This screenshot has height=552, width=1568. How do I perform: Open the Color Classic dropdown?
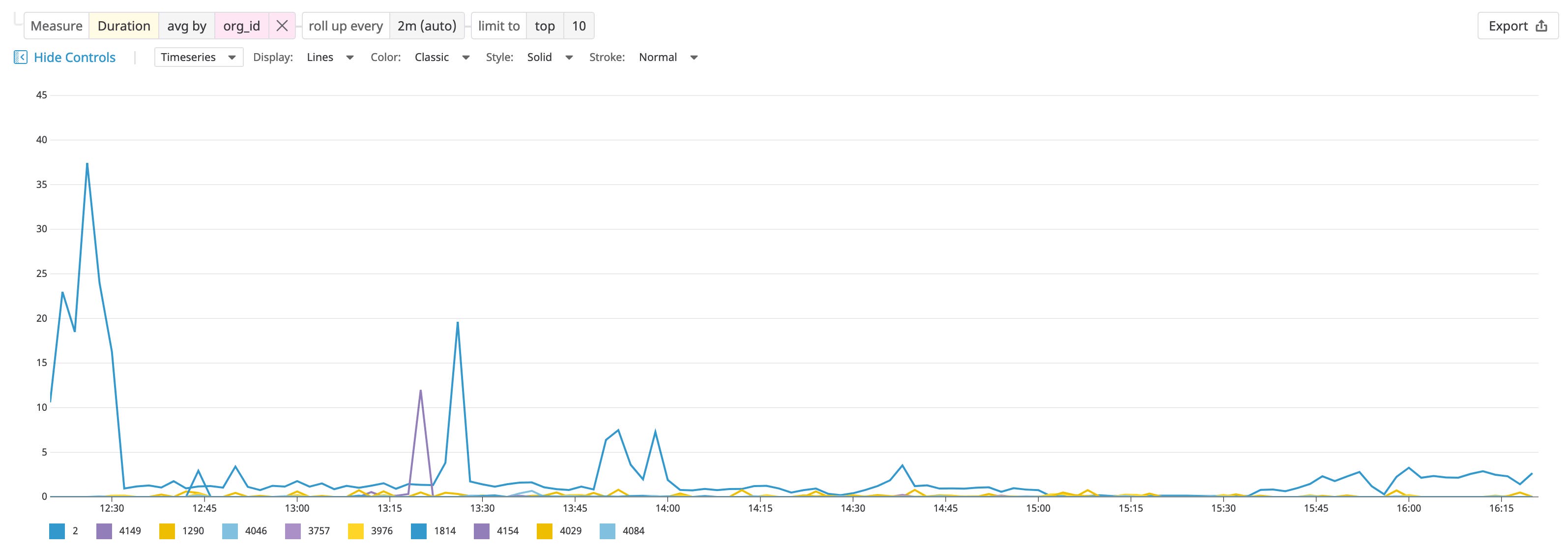point(441,57)
